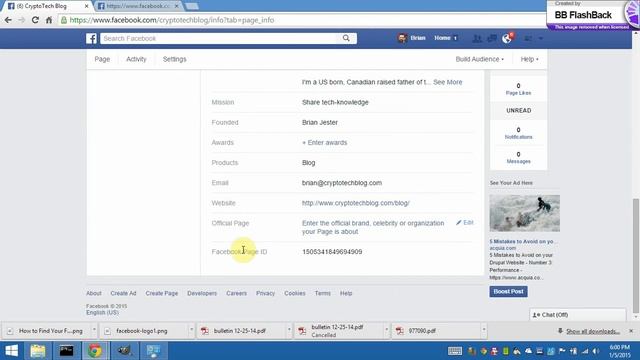Viewport: 640px width, 360px height.
Task: Click the Facebook logo icon
Action: (91, 38)
